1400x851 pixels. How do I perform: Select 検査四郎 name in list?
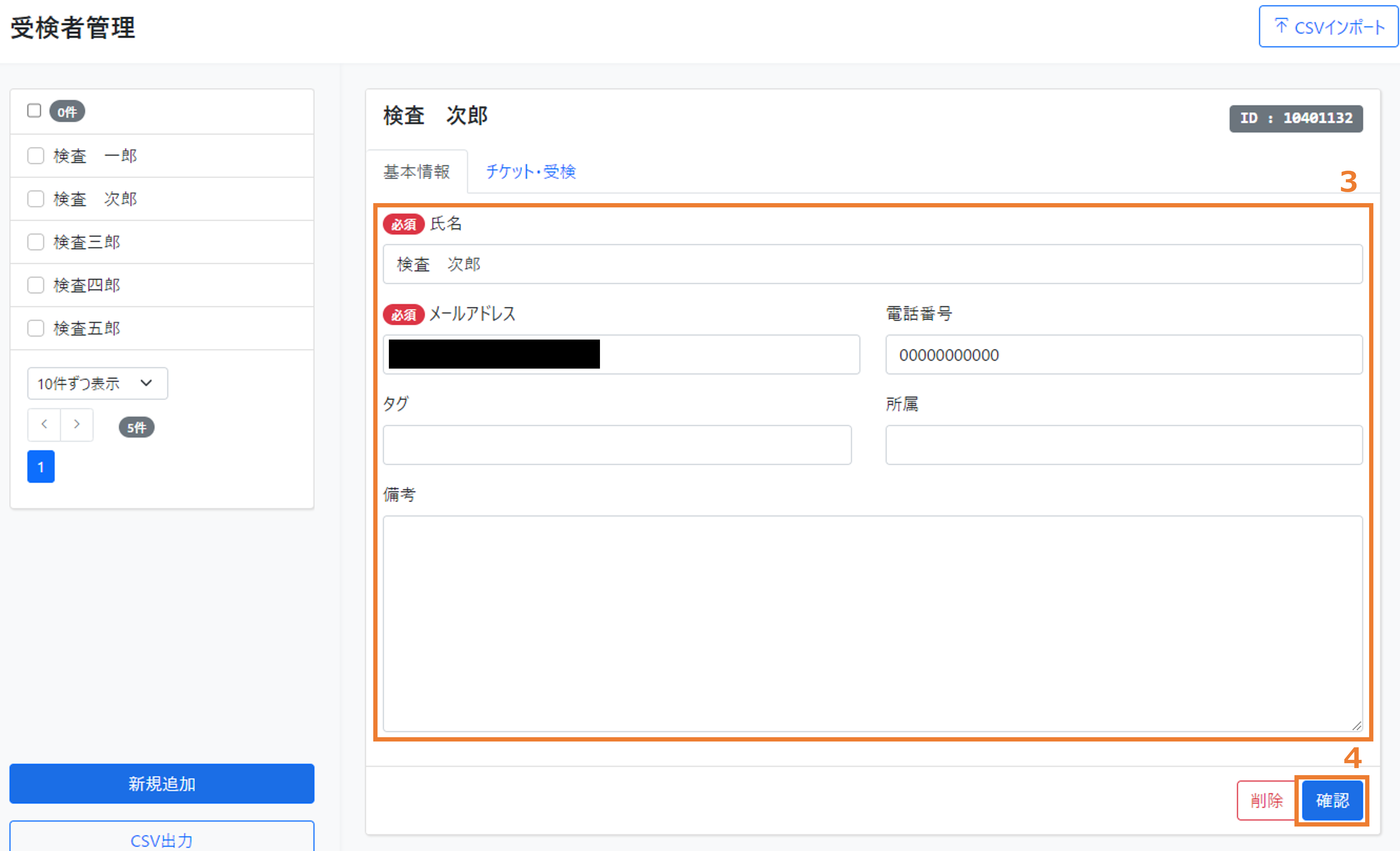[87, 285]
